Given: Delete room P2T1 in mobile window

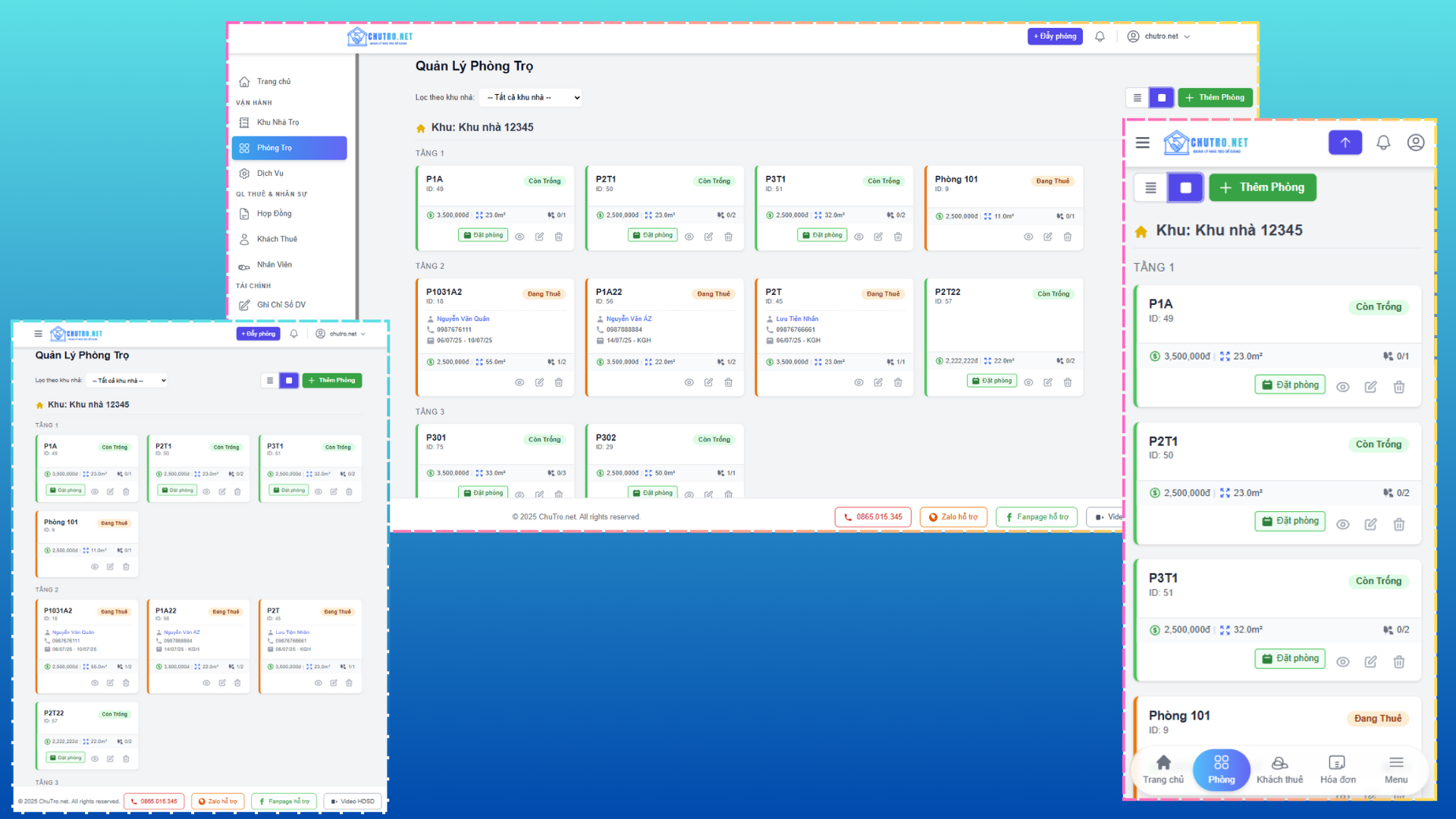Looking at the screenshot, I should click(1399, 524).
